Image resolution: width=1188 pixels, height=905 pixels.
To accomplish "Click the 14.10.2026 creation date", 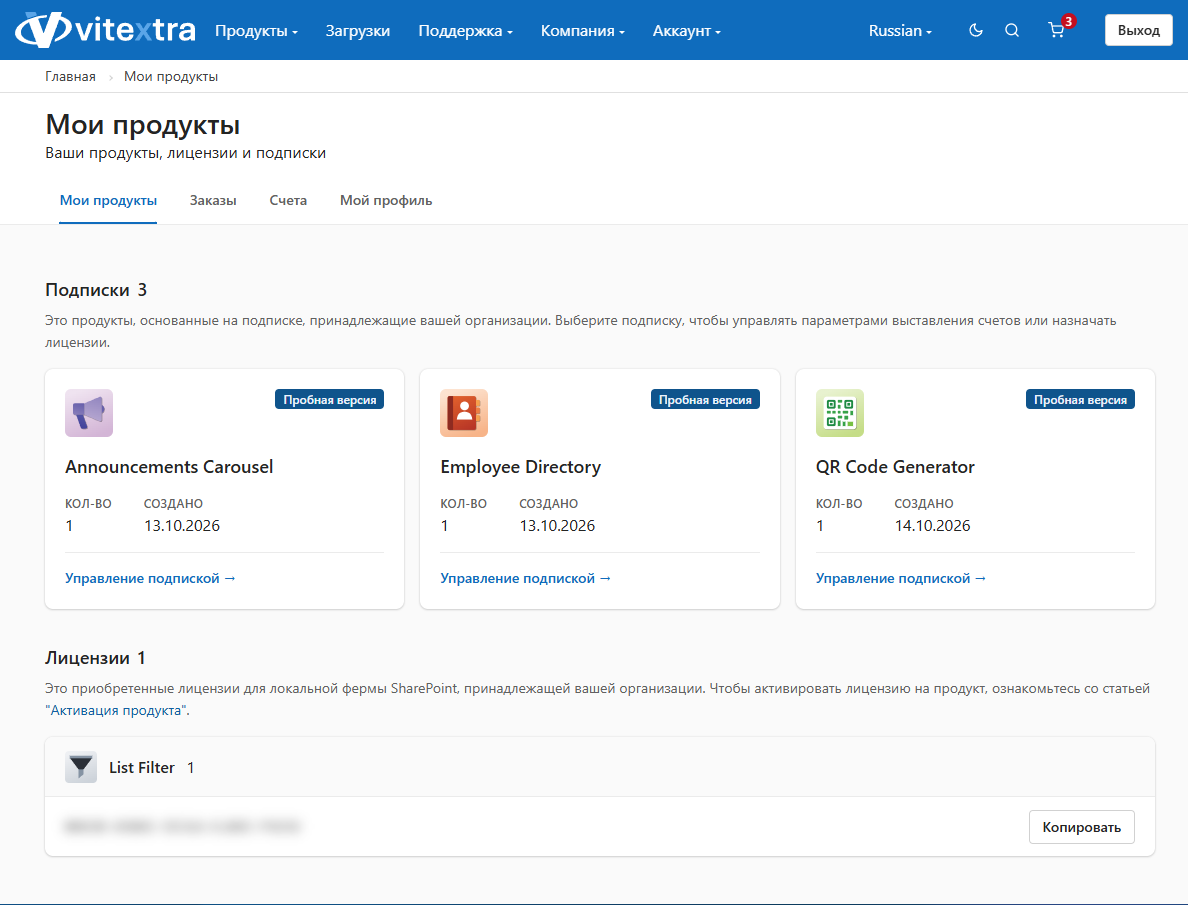I will pyautogui.click(x=932, y=526).
